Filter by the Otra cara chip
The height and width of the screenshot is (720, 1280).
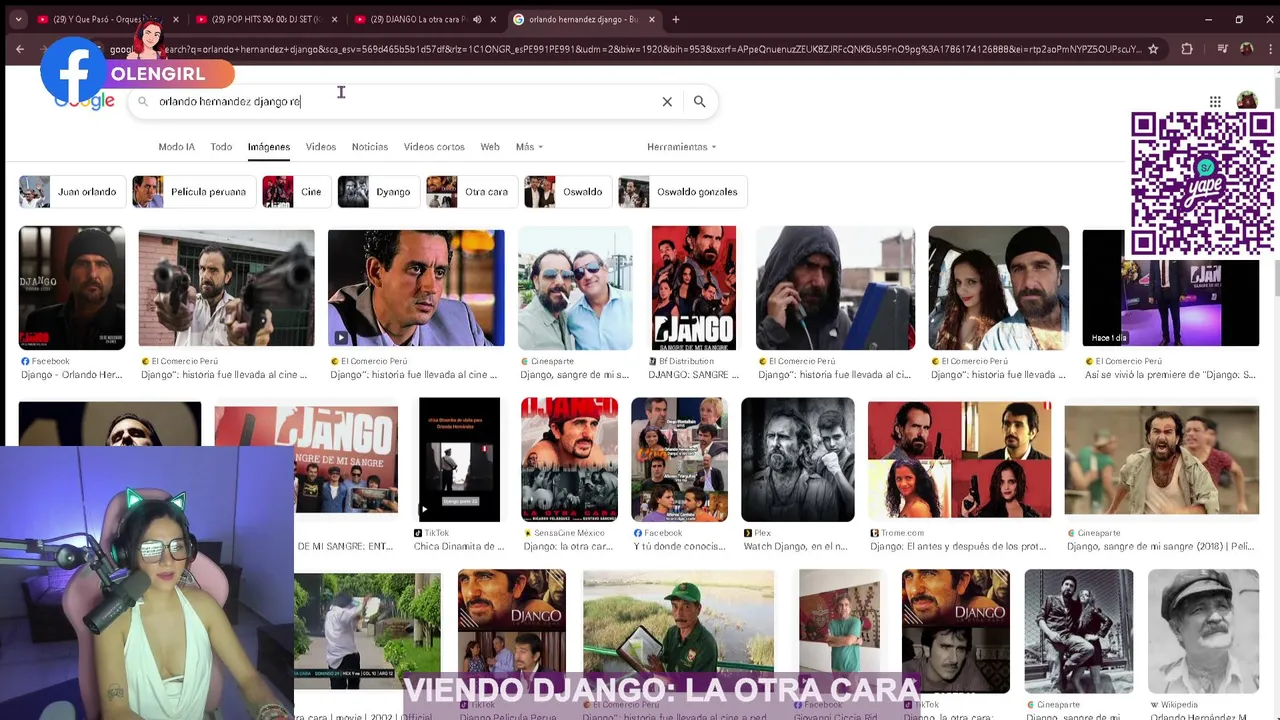tap(471, 192)
